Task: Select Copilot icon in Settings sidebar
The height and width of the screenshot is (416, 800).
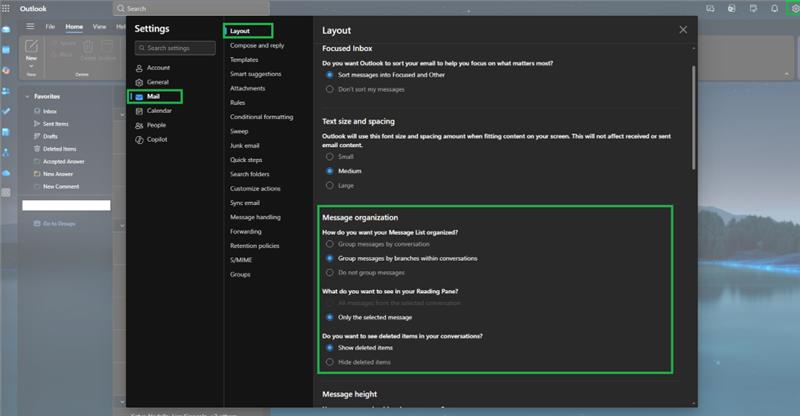Action: [139, 140]
